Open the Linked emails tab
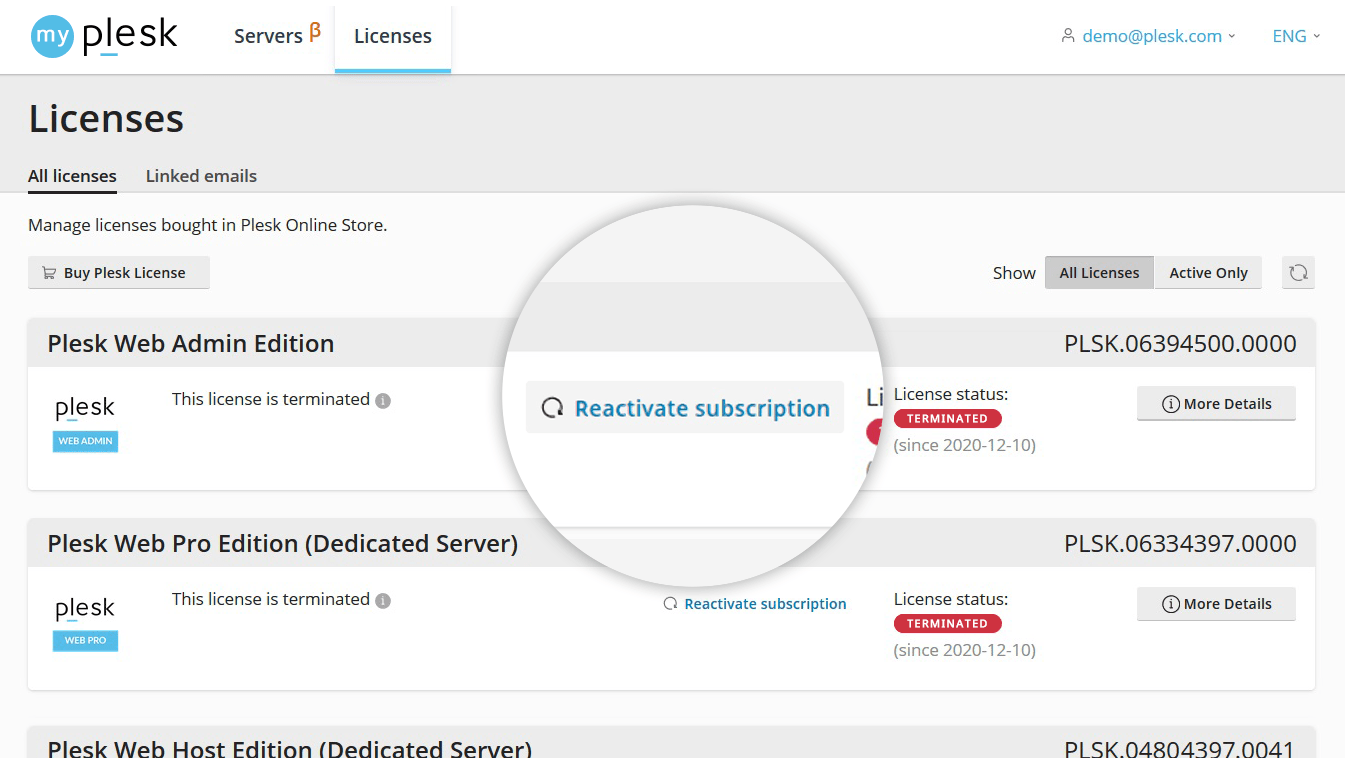1345x758 pixels. coord(201,175)
